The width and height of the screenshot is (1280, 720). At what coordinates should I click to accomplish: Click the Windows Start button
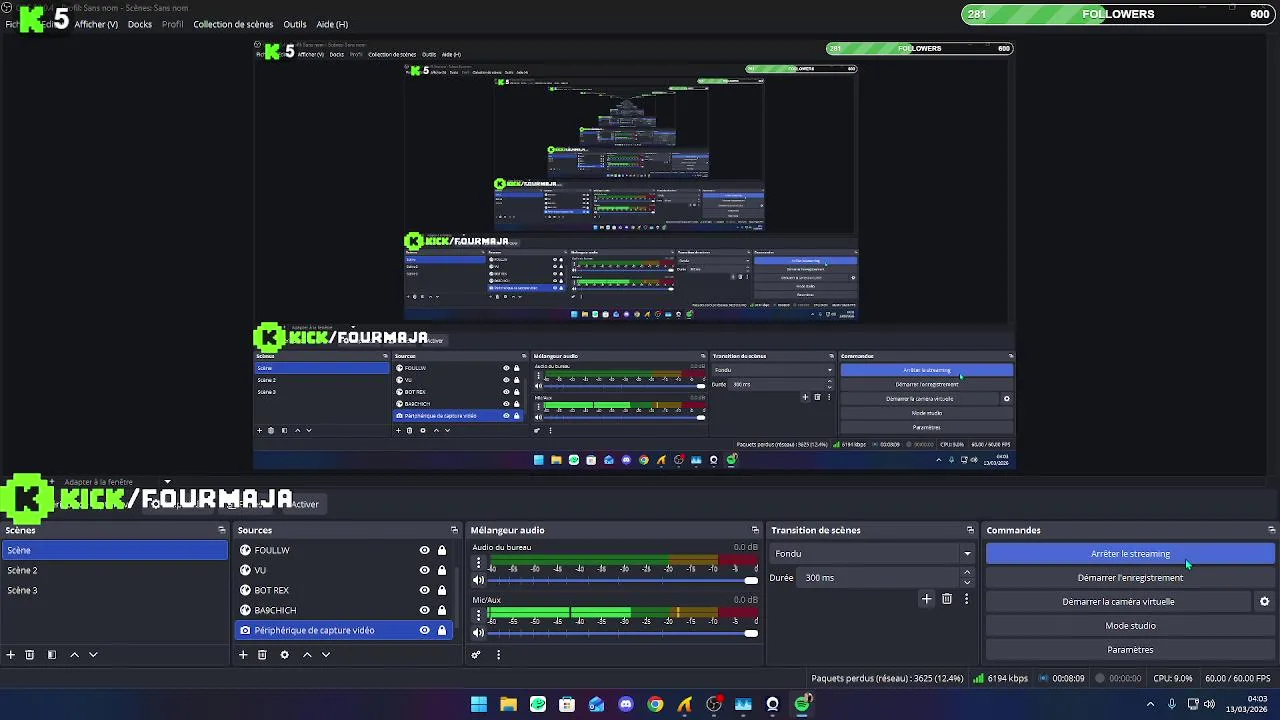(479, 704)
